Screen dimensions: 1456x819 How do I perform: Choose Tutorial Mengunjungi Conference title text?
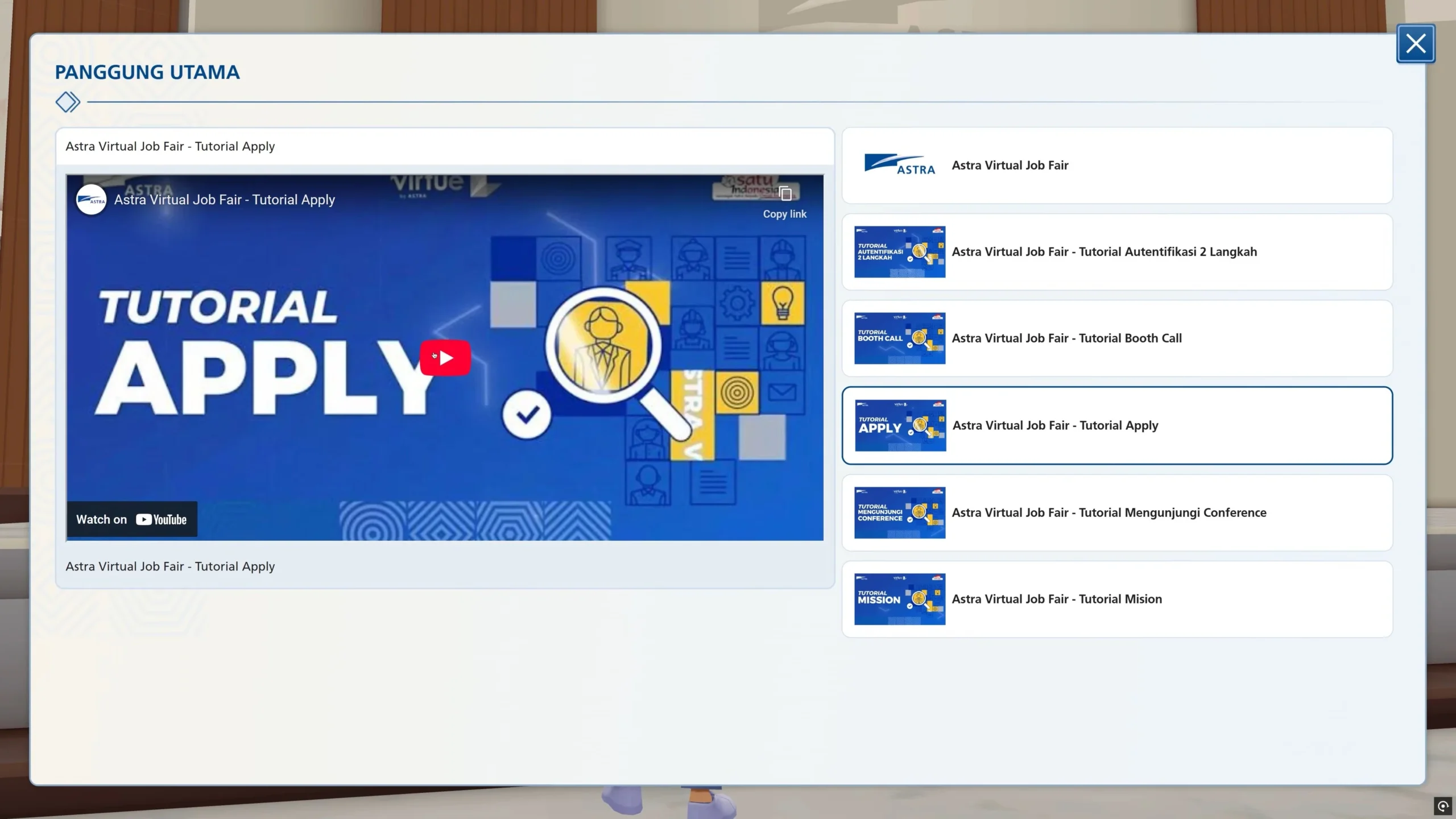1108,512
